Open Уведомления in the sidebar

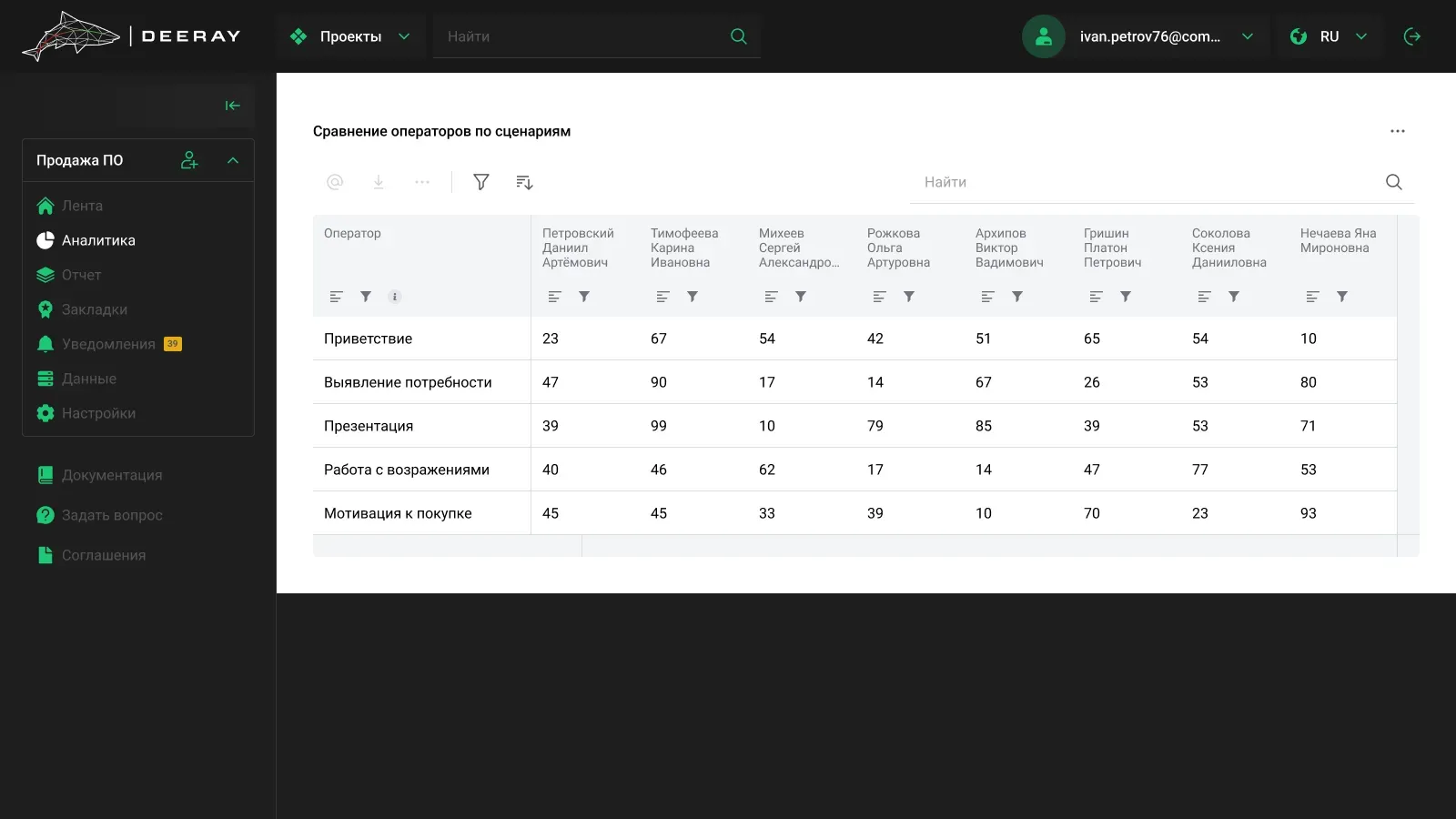click(x=109, y=344)
